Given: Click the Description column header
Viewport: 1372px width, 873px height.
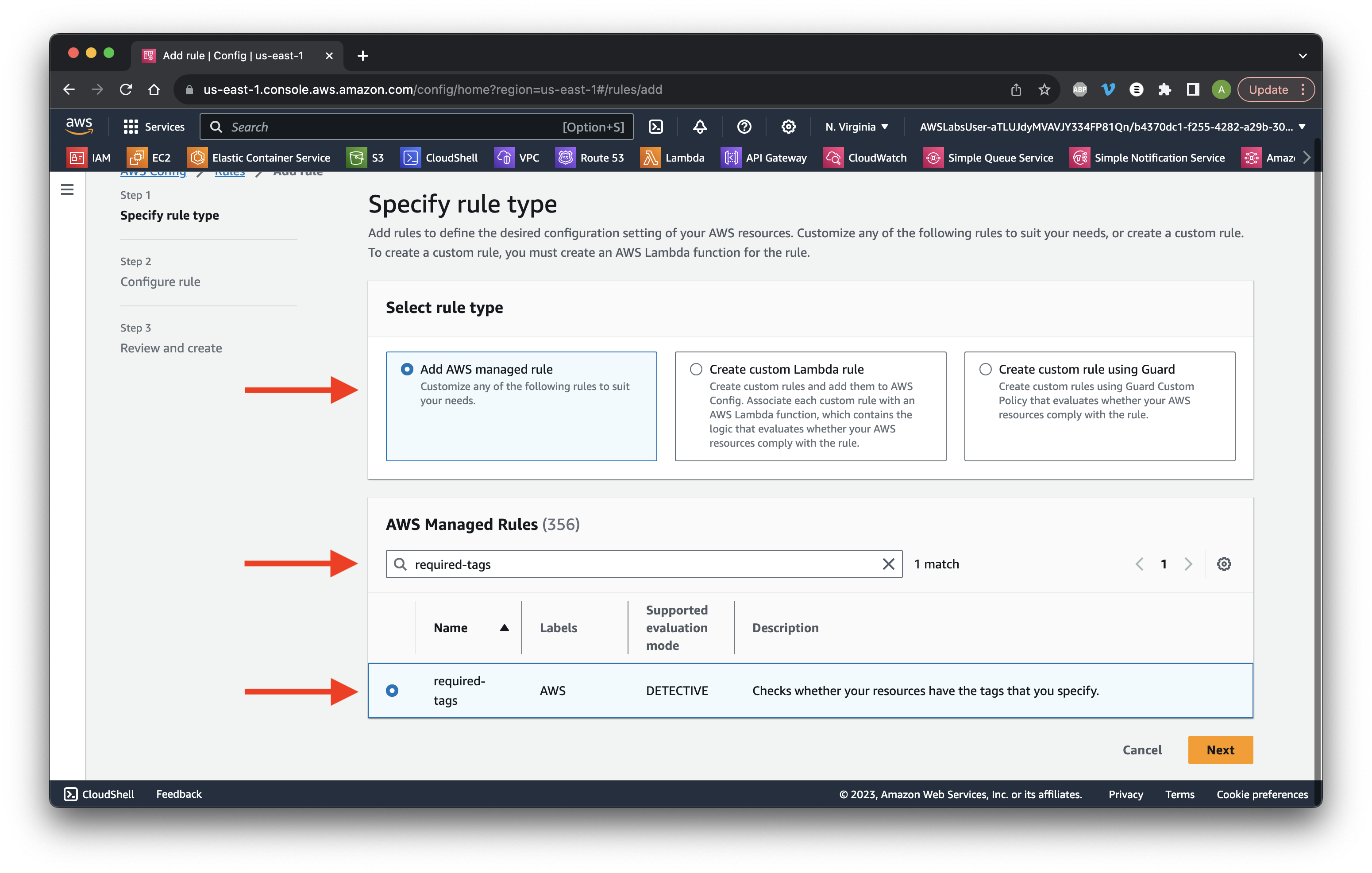Looking at the screenshot, I should [x=785, y=627].
